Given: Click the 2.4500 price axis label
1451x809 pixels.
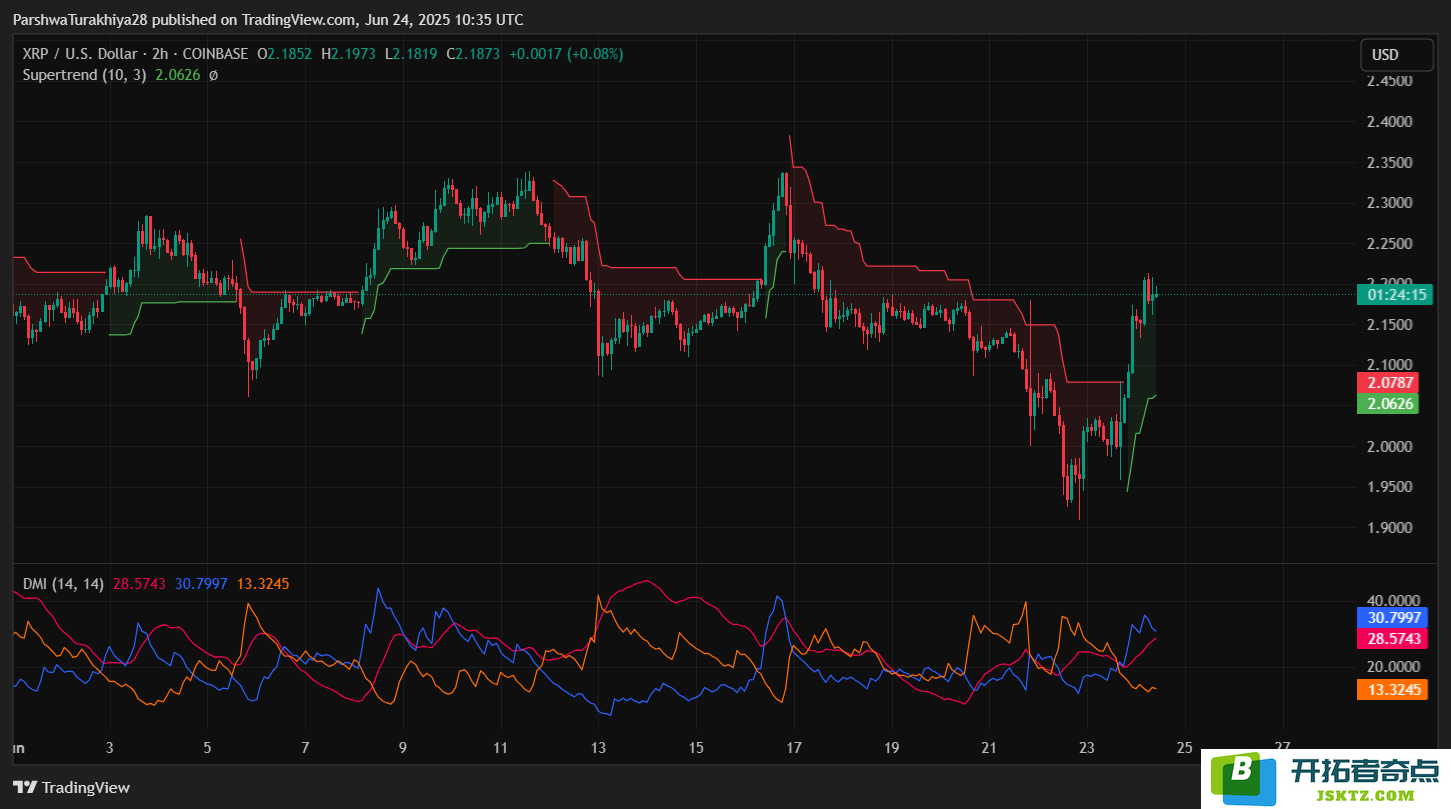Looking at the screenshot, I should point(1390,82).
